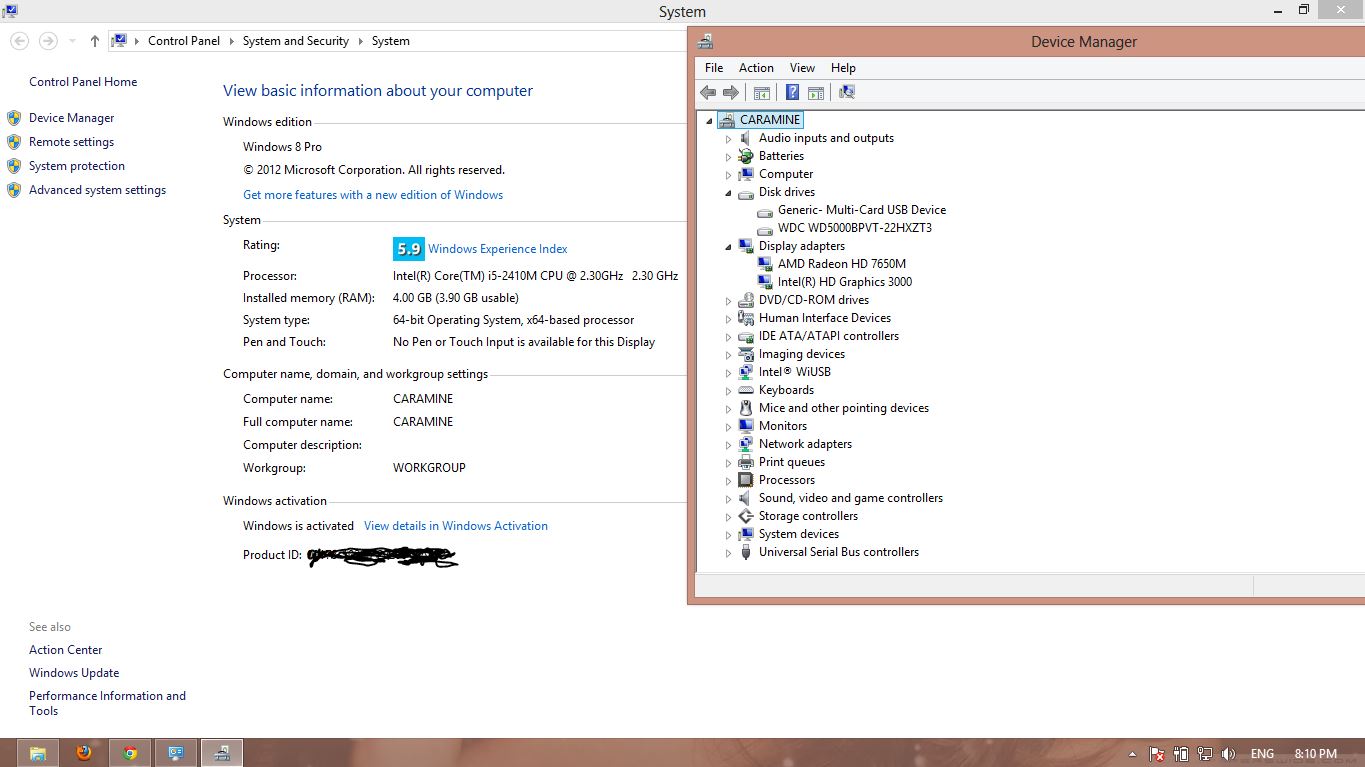Screen dimensions: 1365x767
Task: Select the Intel HD Graphics 3000 adapter icon
Action: pyautogui.click(x=765, y=282)
